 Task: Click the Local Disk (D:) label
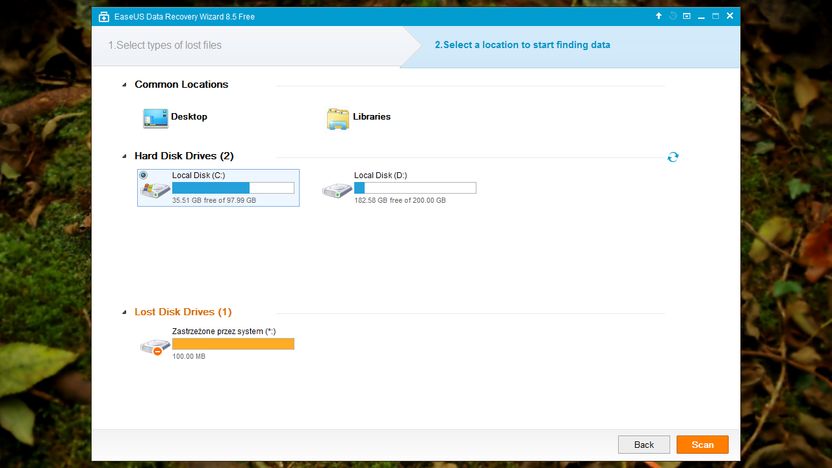point(380,175)
